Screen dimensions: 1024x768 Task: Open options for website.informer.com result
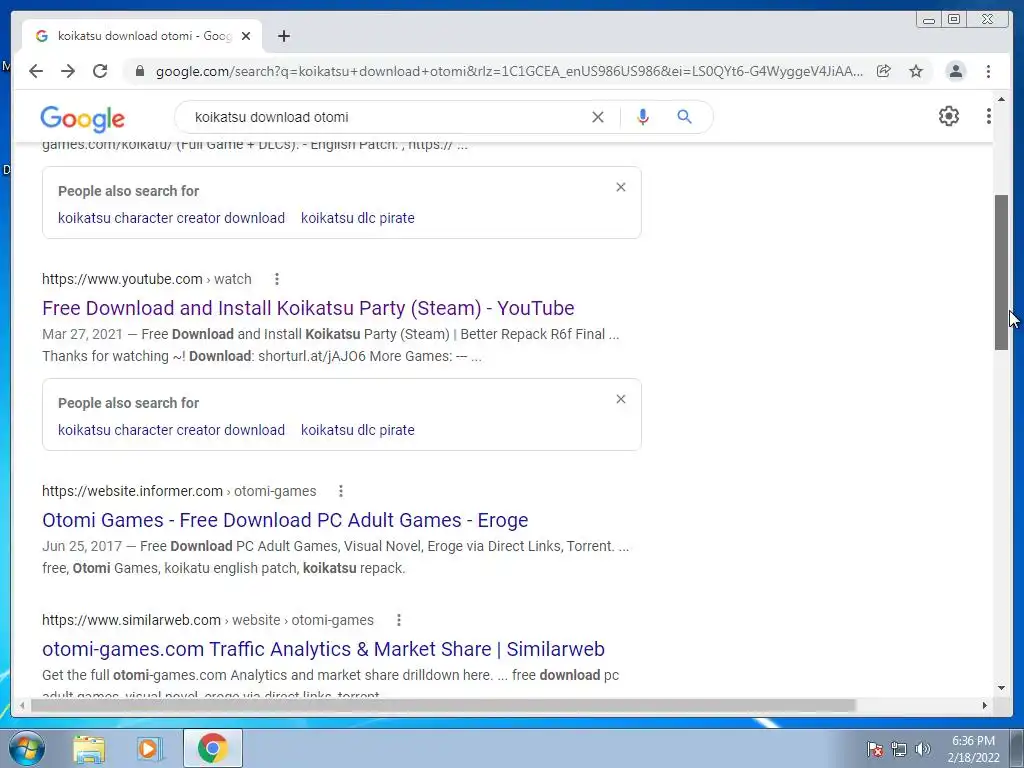coord(341,491)
